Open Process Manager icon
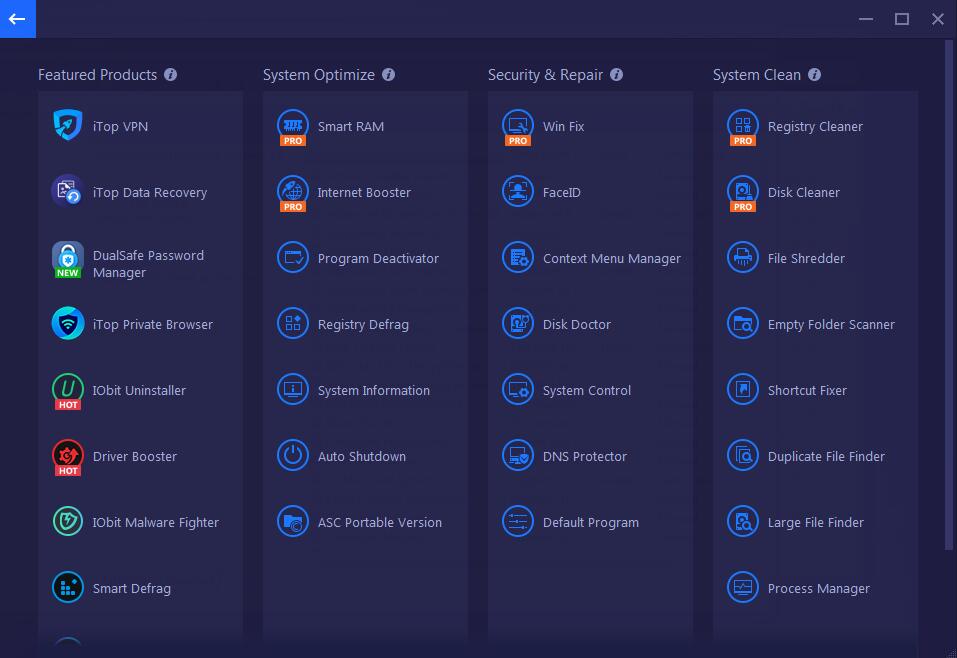The image size is (957, 658). coord(743,587)
